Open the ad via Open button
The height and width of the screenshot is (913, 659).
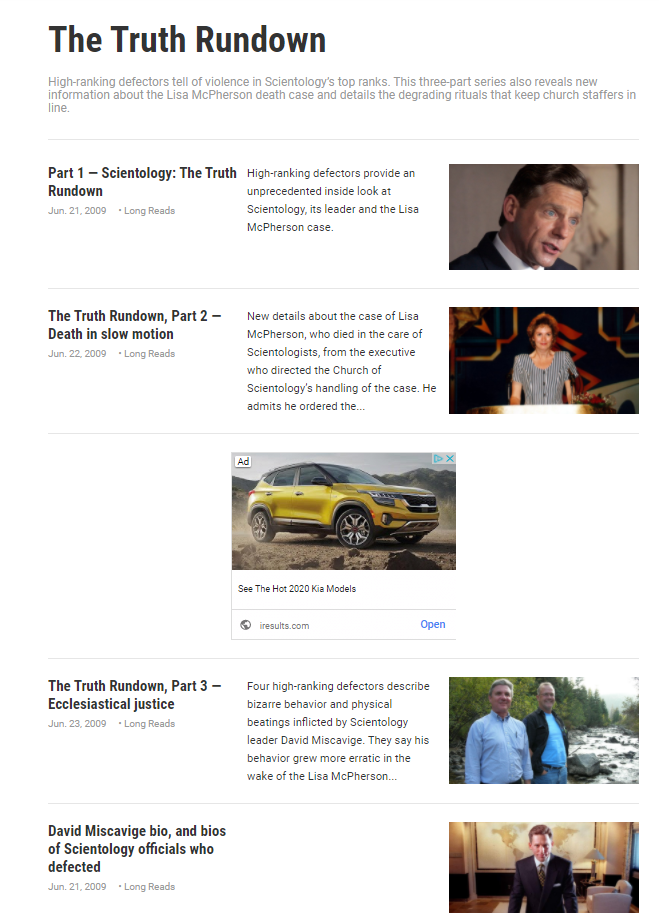(x=433, y=624)
